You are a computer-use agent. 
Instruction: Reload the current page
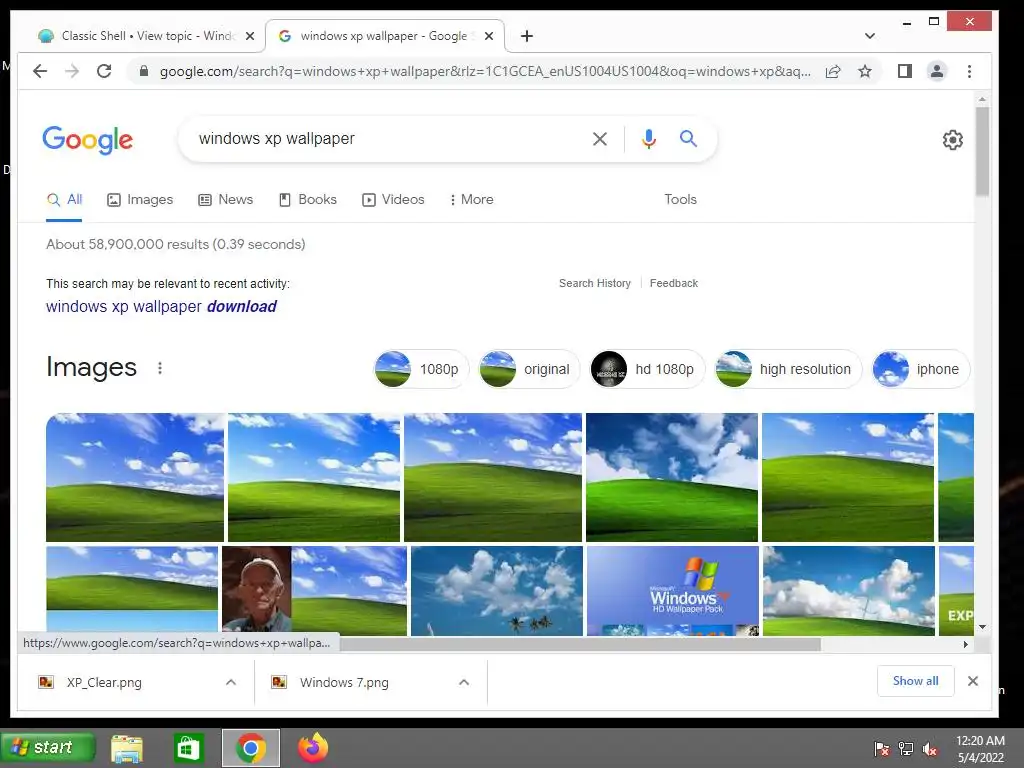[x=104, y=71]
